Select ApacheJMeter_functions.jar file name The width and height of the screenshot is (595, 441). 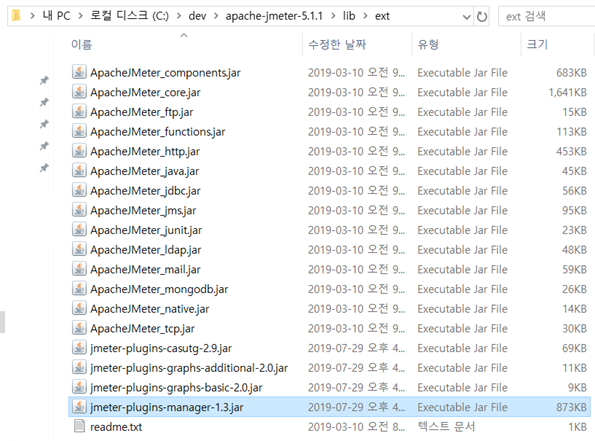157,132
